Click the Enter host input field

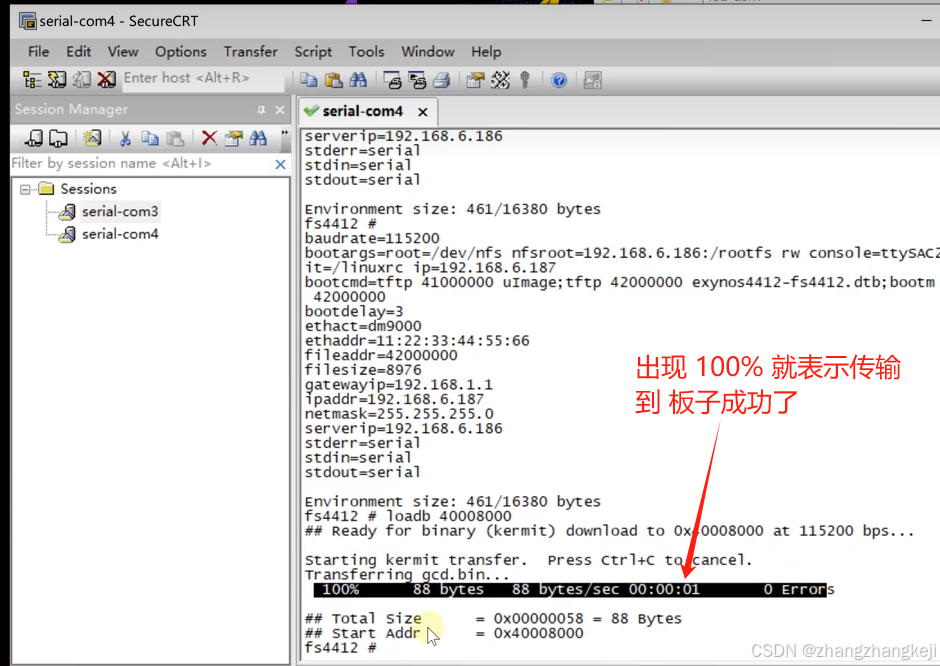pyautogui.click(x=203, y=78)
